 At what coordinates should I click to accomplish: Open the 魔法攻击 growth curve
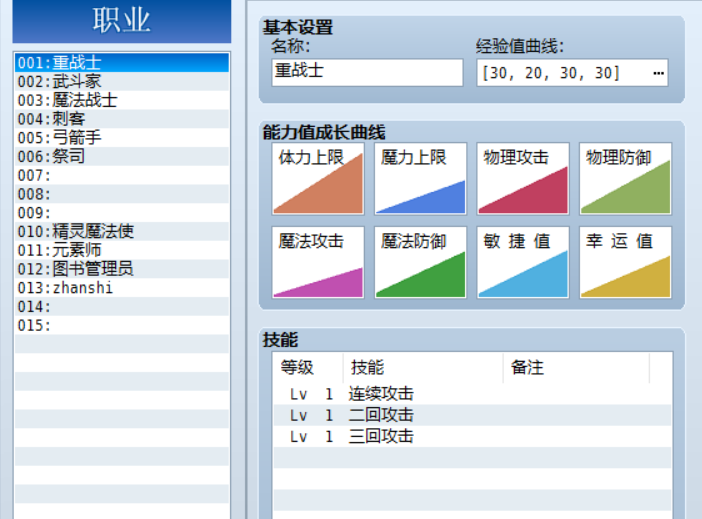coord(318,262)
